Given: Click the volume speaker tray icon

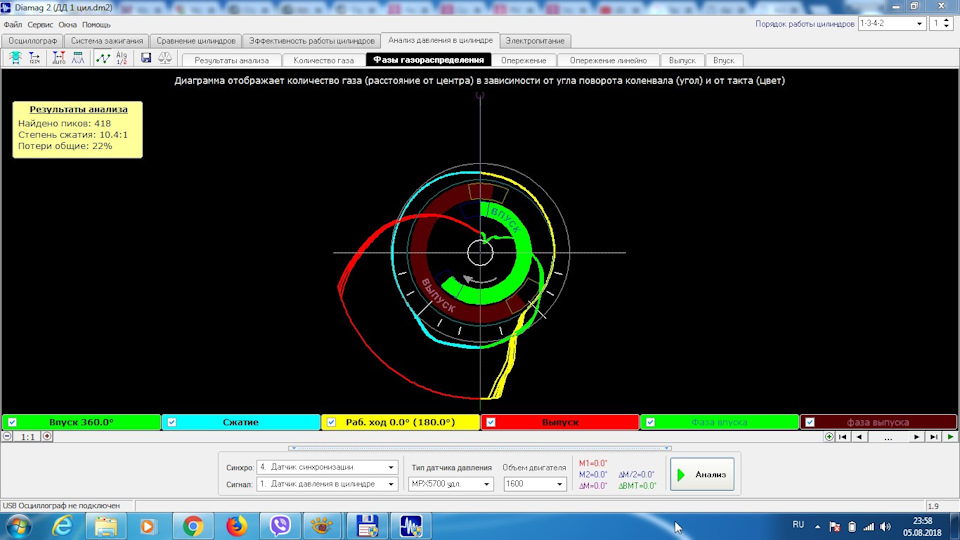Looking at the screenshot, I should [885, 527].
